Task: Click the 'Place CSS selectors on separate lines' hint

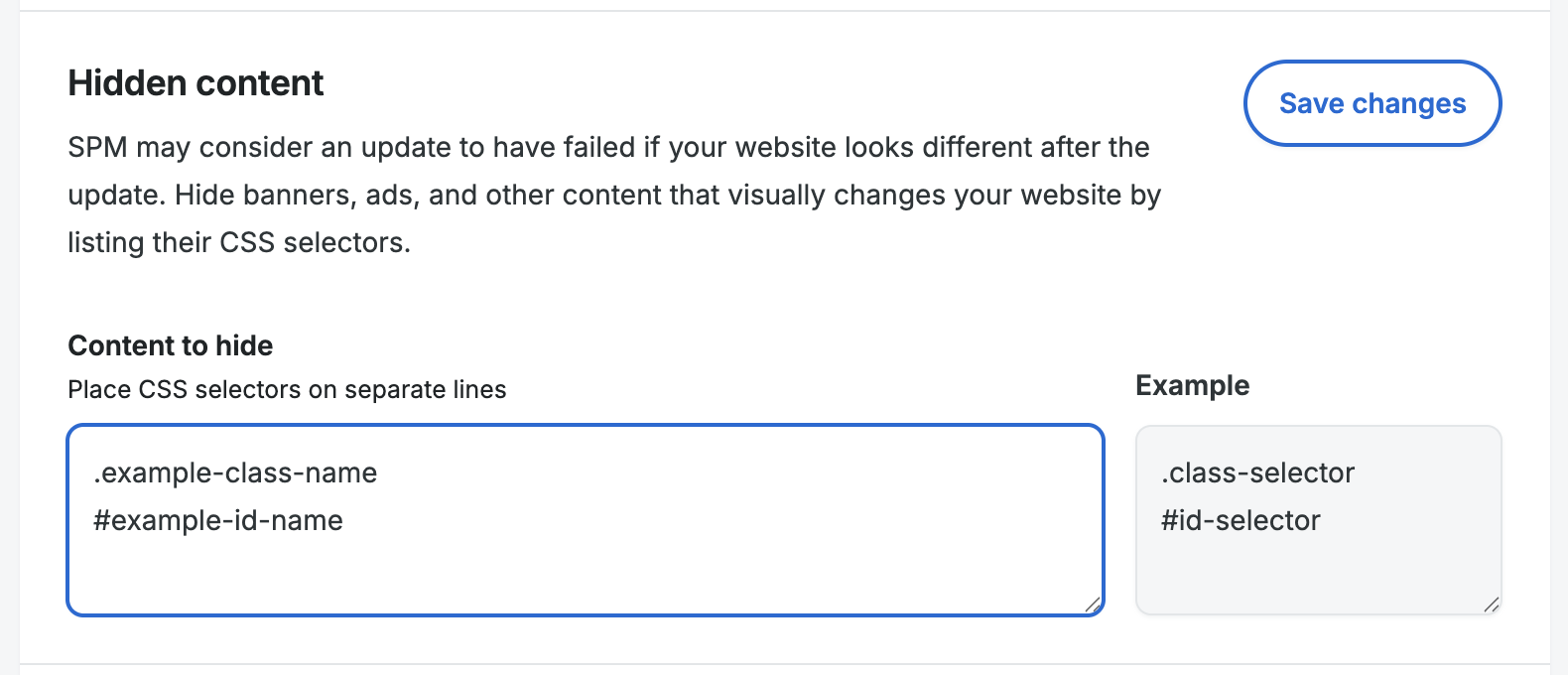Action: point(287,389)
